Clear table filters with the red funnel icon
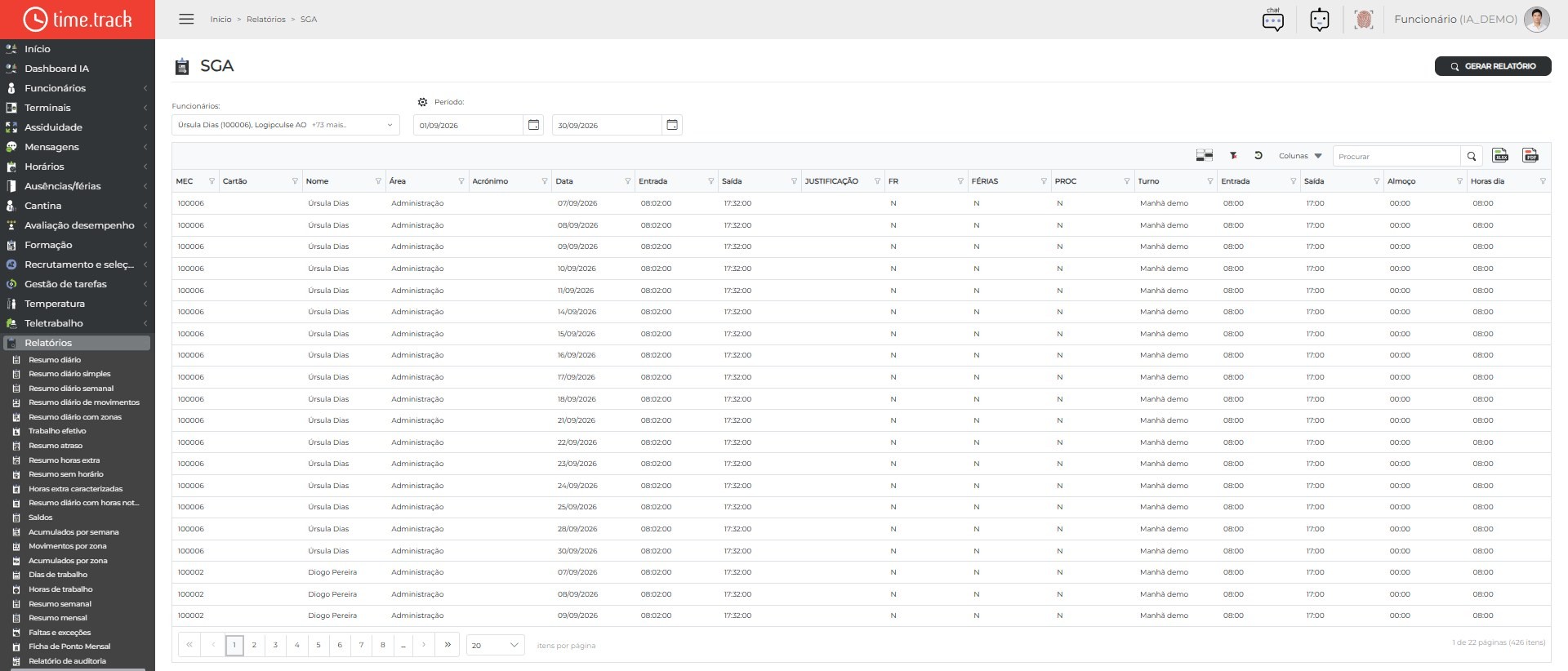Image resolution: width=1568 pixels, height=671 pixels. point(1233,155)
